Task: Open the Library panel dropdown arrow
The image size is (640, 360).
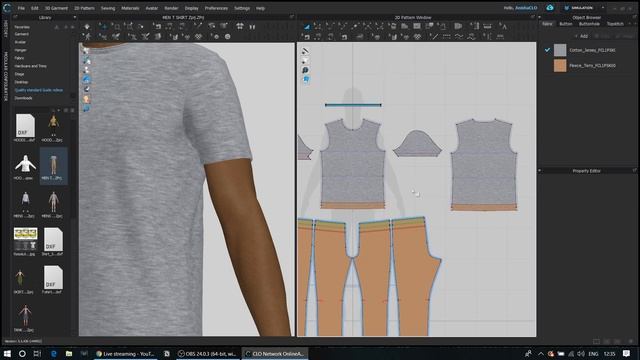Action: pyautogui.click(x=75, y=18)
